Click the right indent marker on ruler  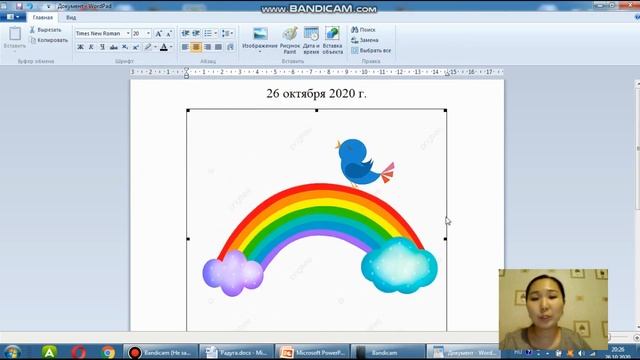[447, 73]
